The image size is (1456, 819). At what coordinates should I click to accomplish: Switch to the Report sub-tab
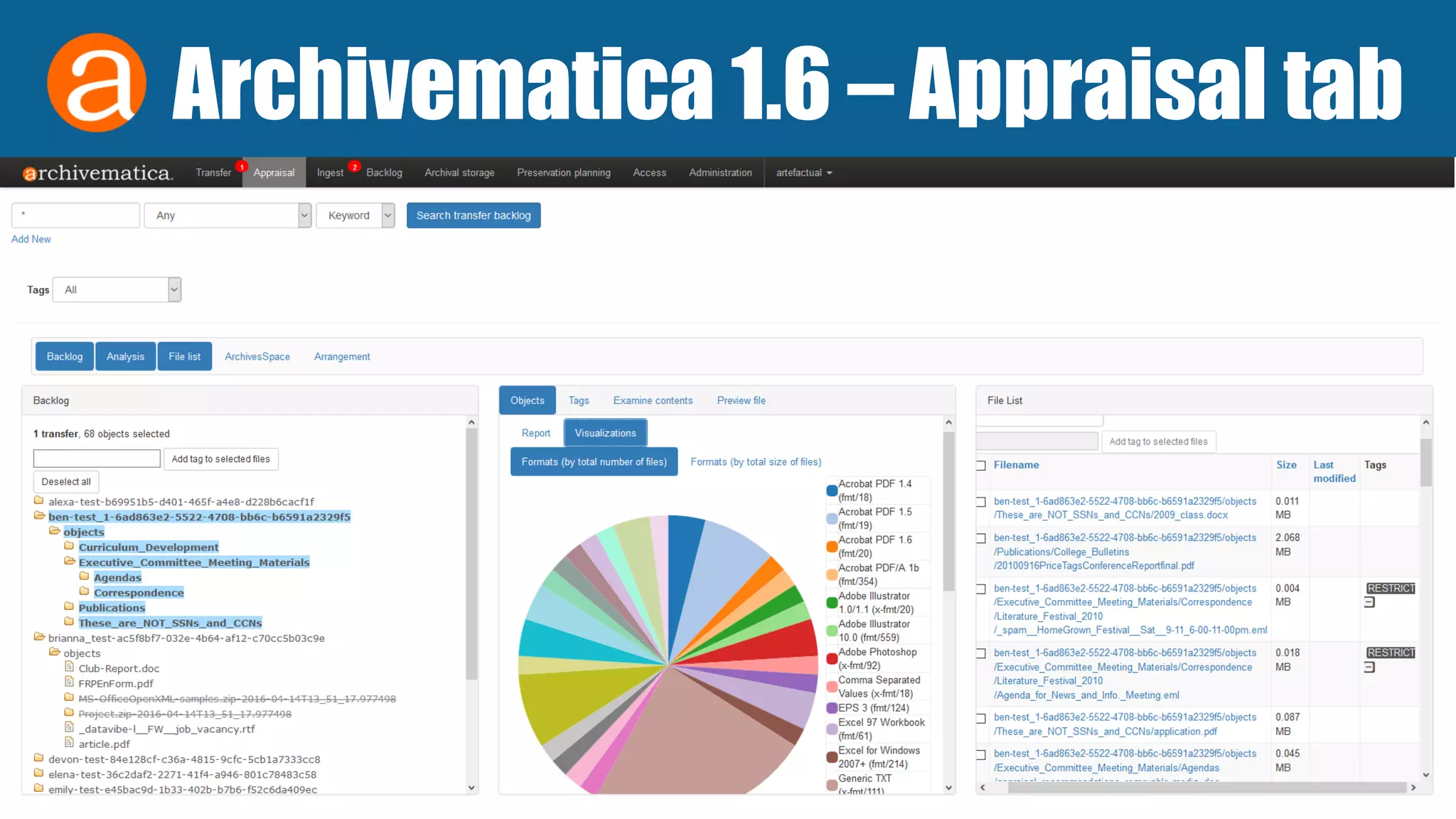536,433
